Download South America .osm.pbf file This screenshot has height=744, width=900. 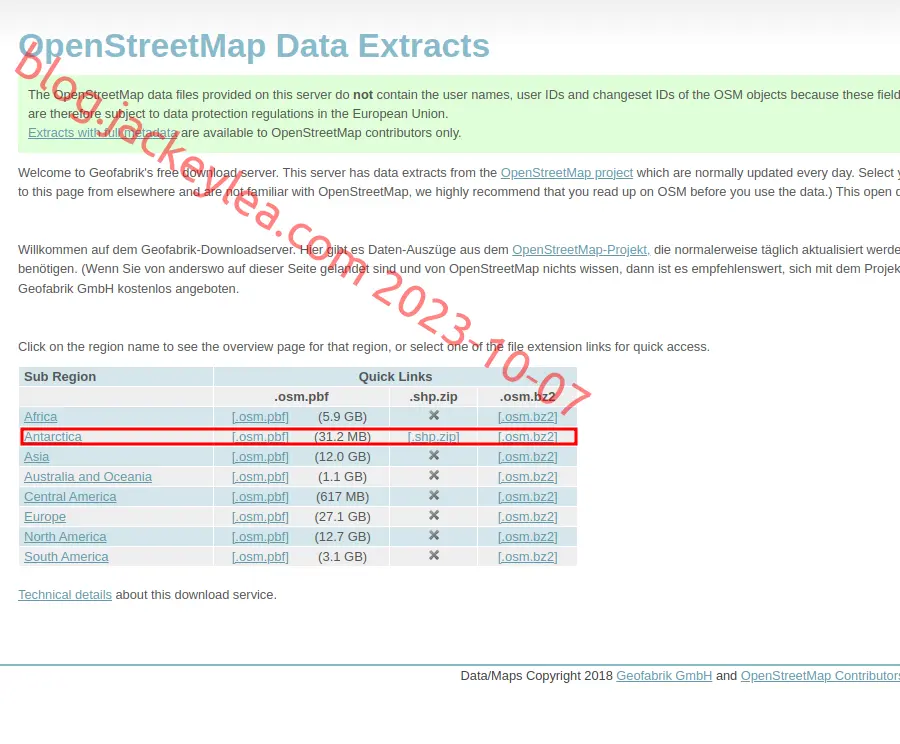click(260, 557)
